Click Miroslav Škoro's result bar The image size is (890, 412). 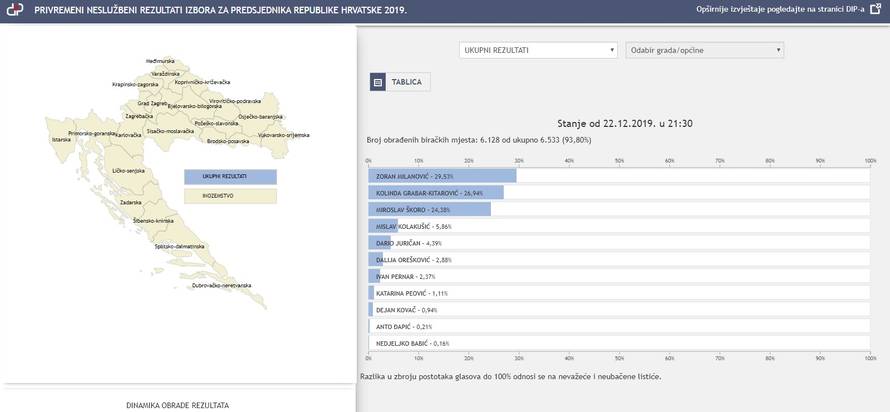tap(430, 209)
